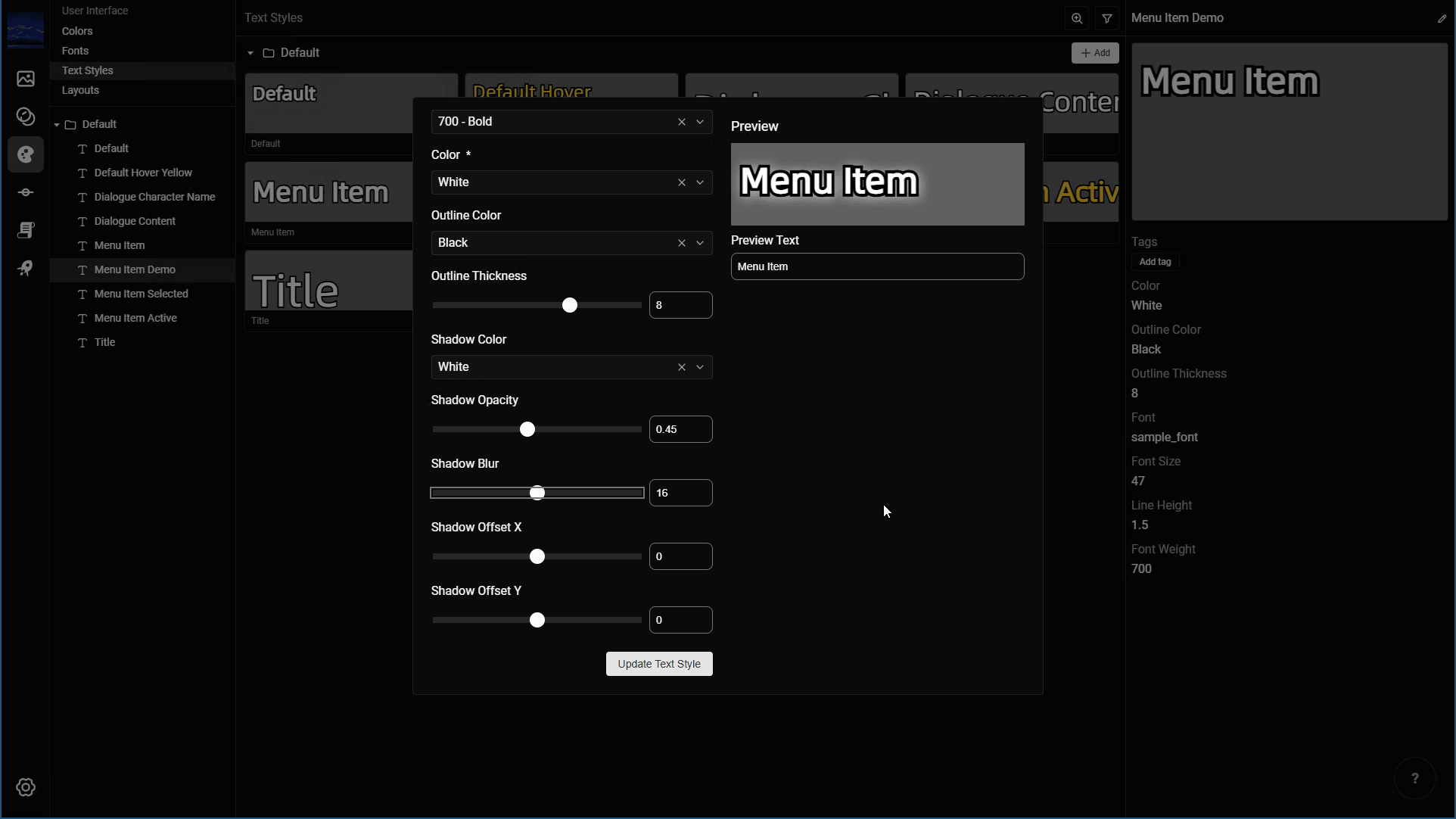This screenshot has width=1456, height=819.
Task: Click the node connector icon in sidebar
Action: [x=26, y=192]
